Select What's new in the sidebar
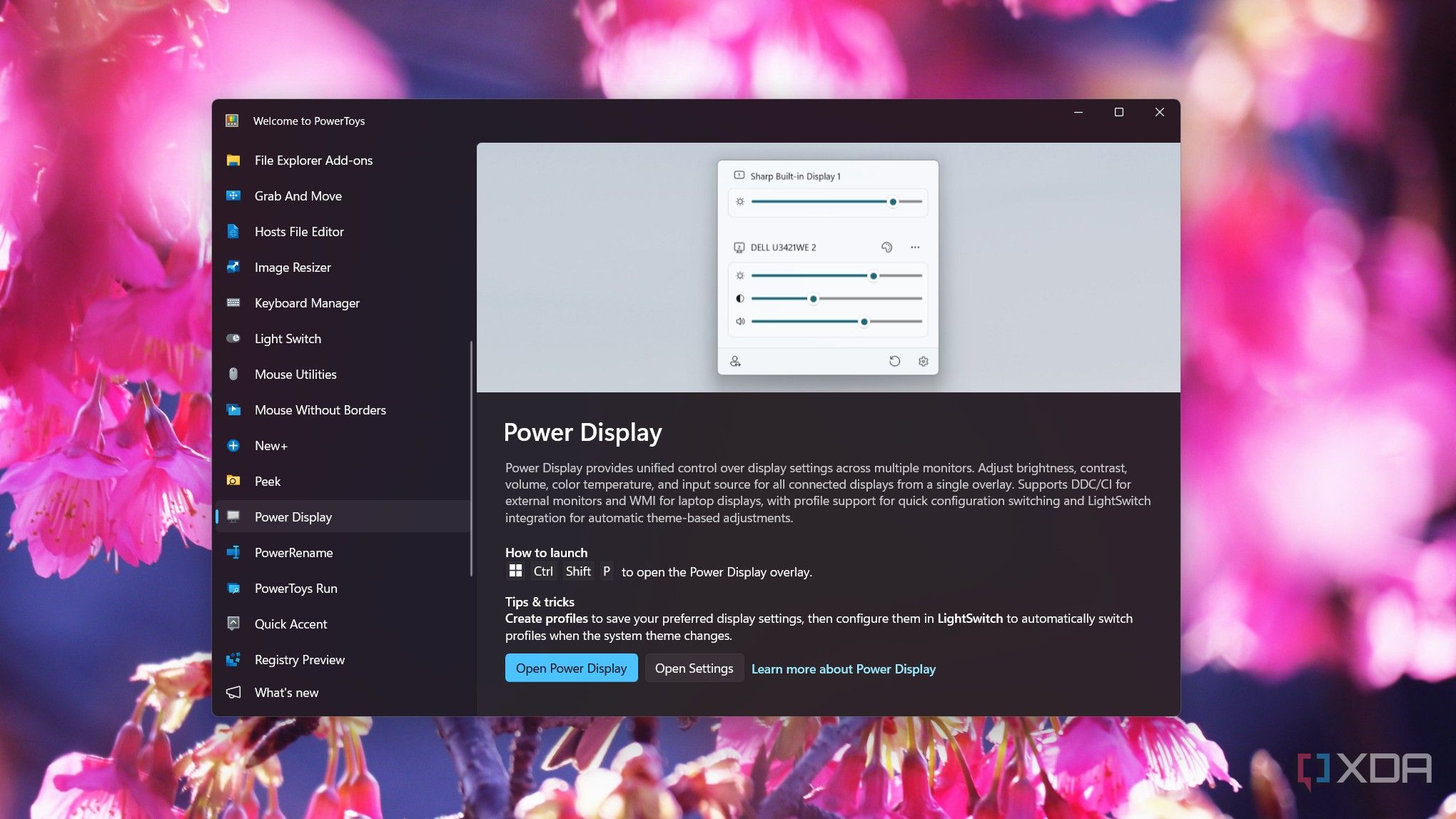 [x=343, y=693]
